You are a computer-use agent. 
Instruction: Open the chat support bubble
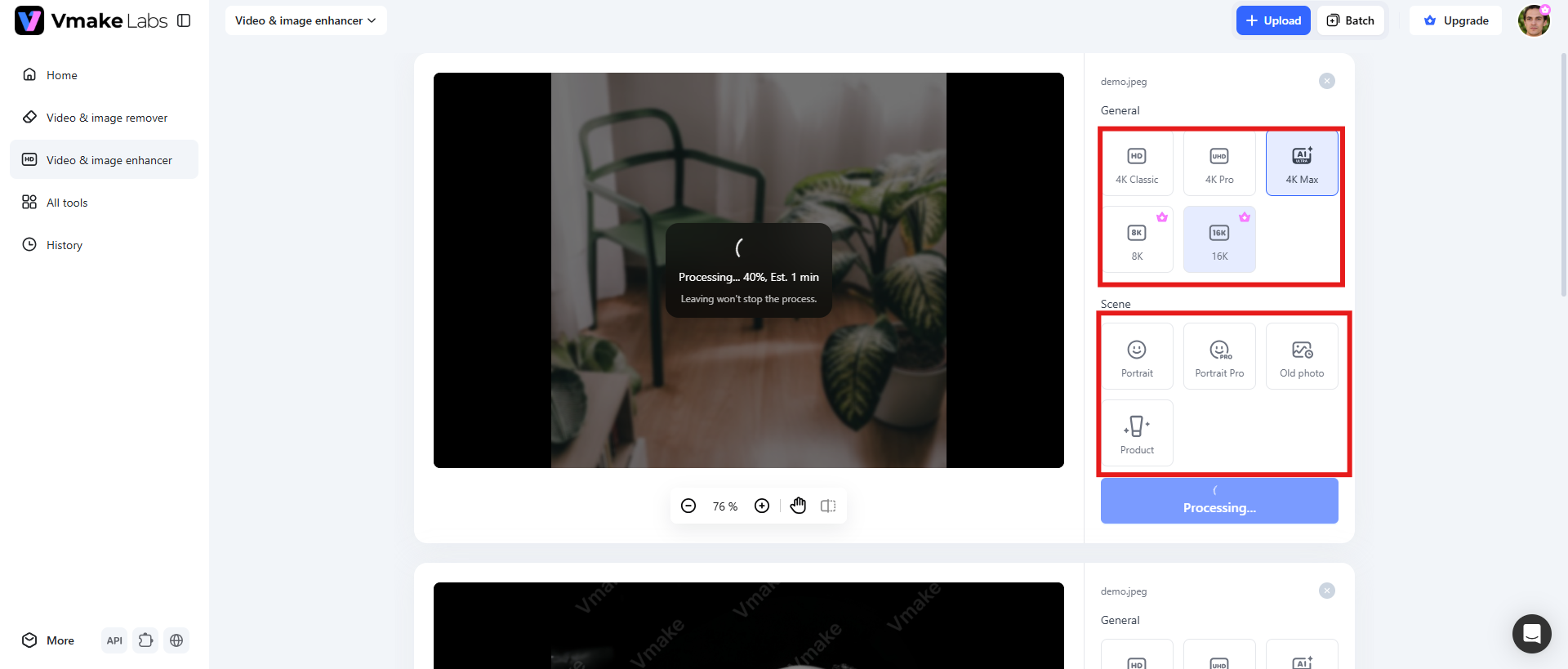pos(1532,634)
